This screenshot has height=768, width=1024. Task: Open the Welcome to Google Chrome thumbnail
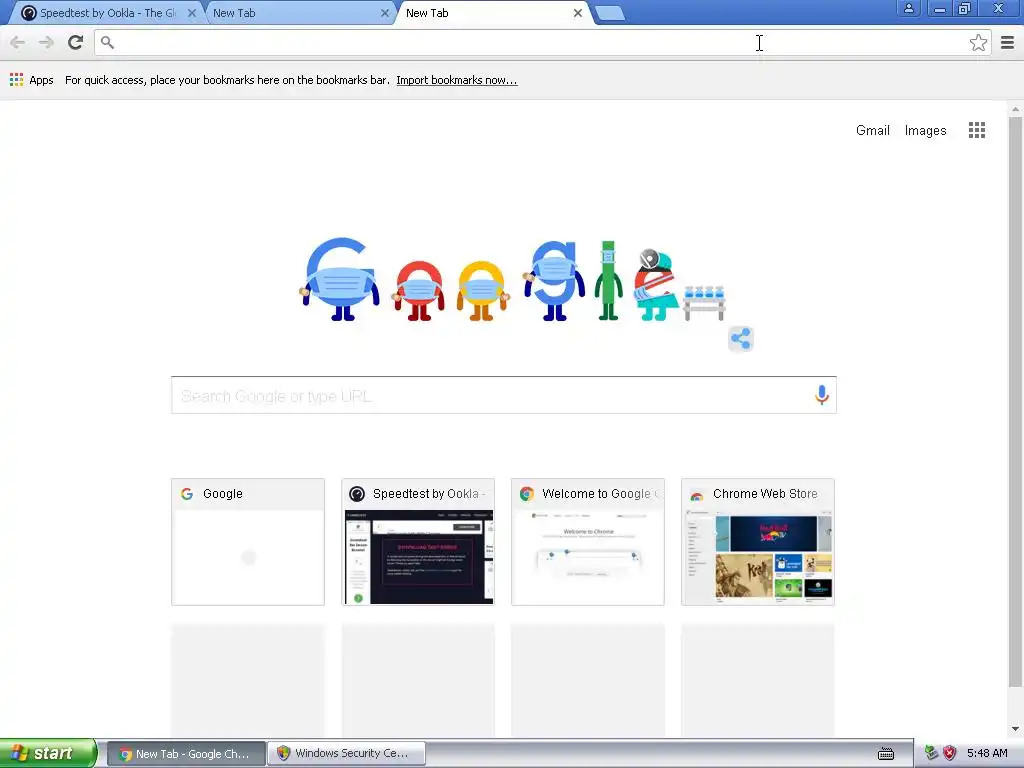coord(588,542)
